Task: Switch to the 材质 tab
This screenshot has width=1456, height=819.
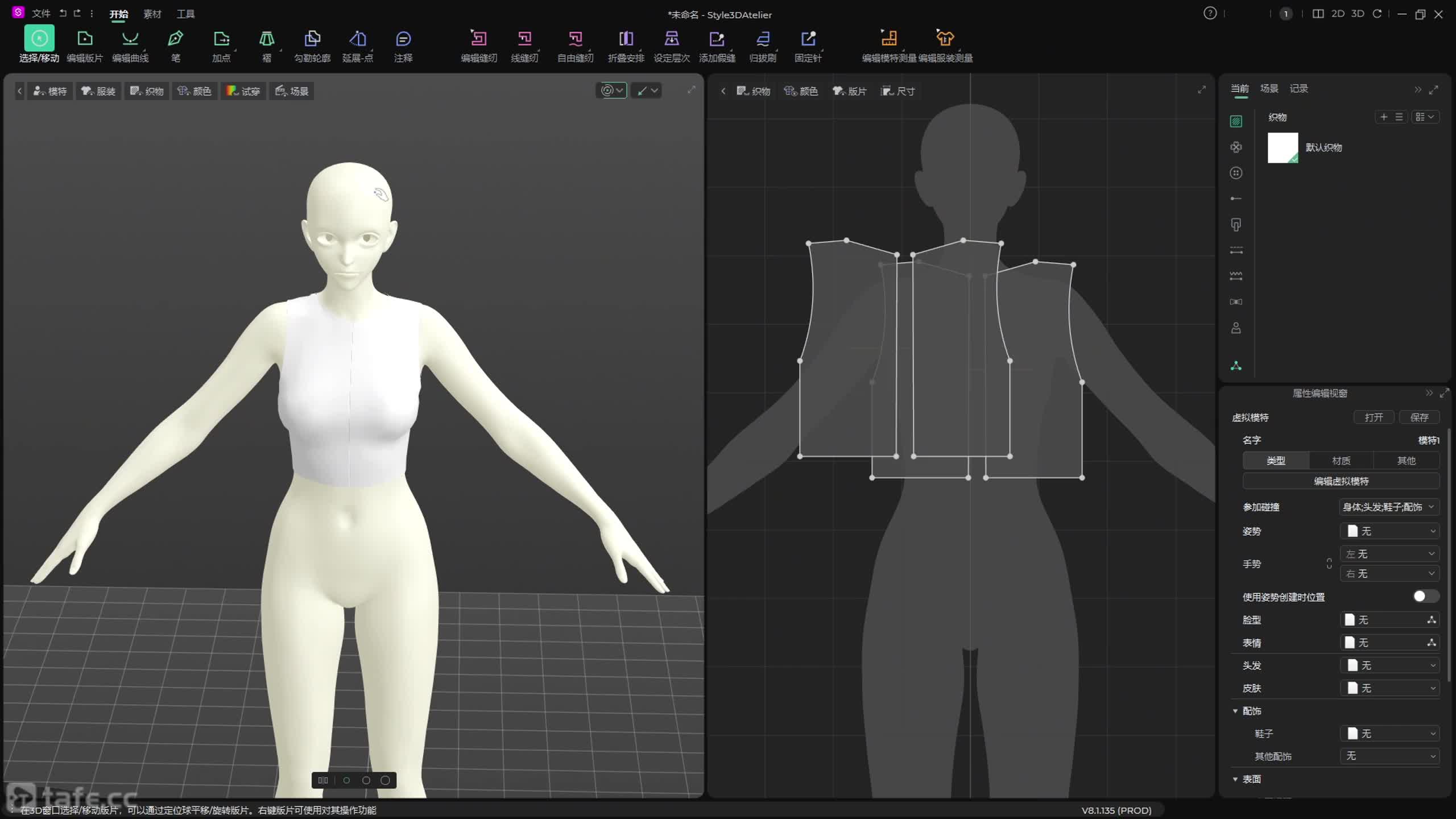Action: point(1341,460)
